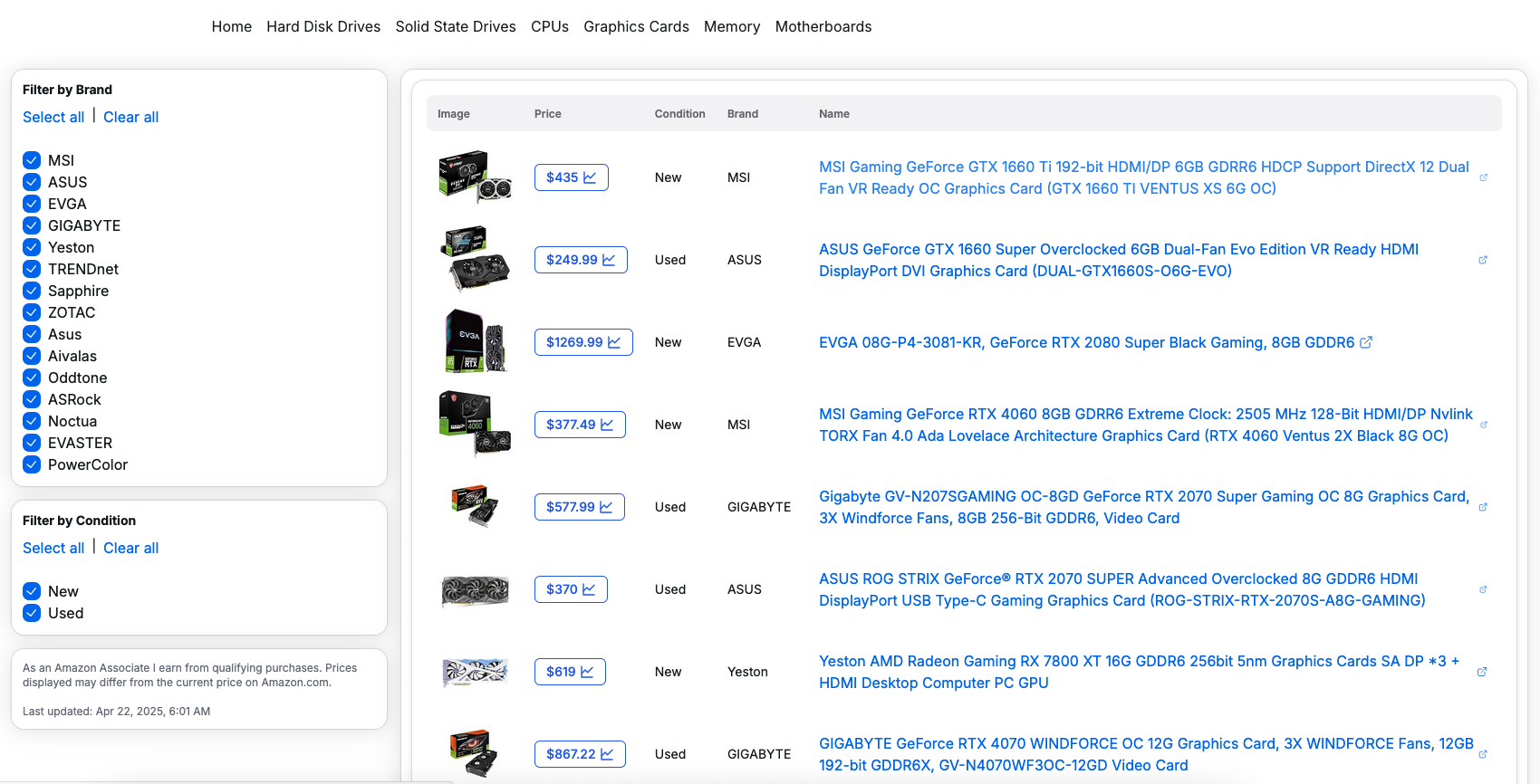Open Hard Disk Drives category
The height and width of the screenshot is (784, 1540).
pos(323,27)
